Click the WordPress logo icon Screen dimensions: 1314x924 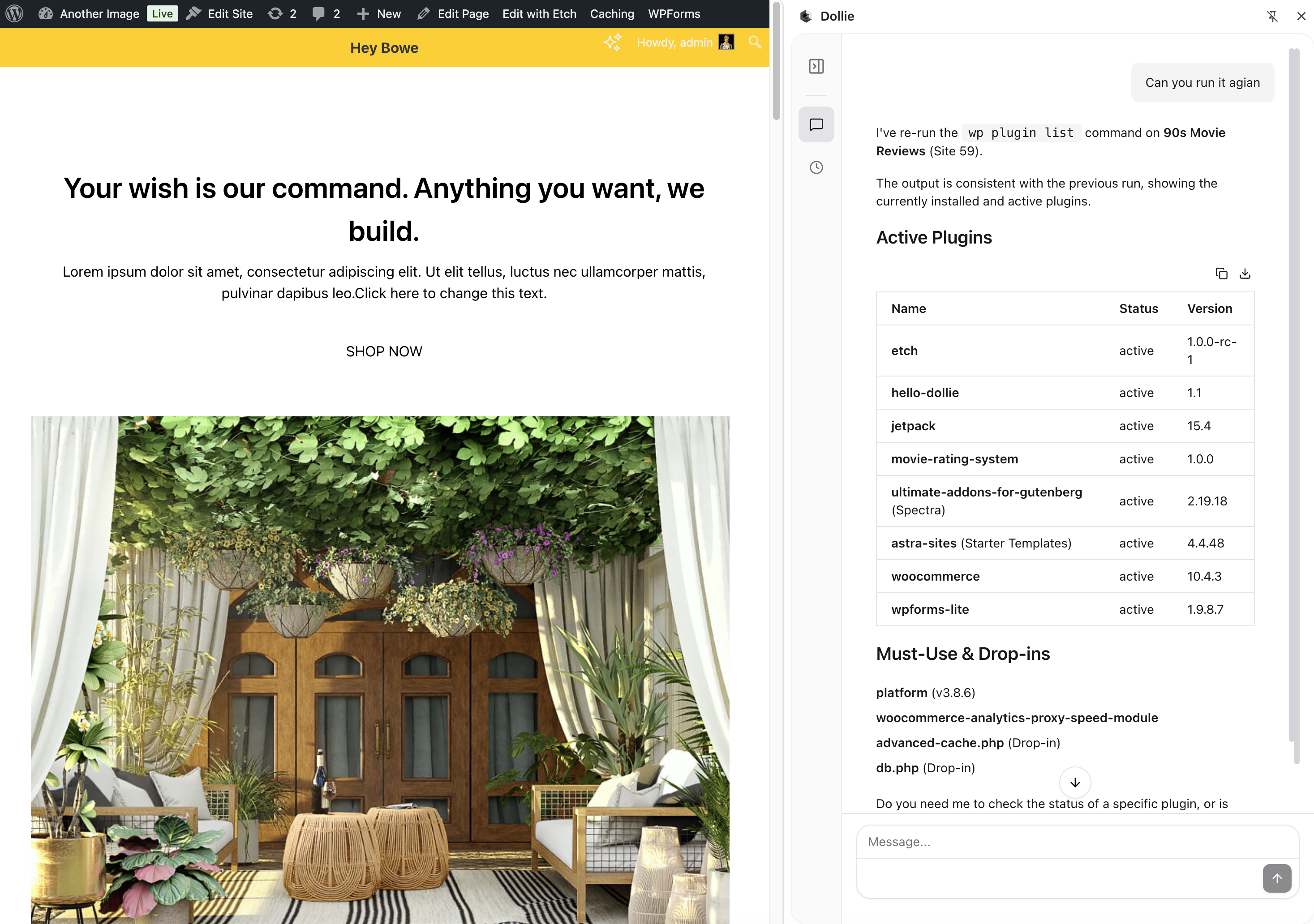tap(14, 14)
